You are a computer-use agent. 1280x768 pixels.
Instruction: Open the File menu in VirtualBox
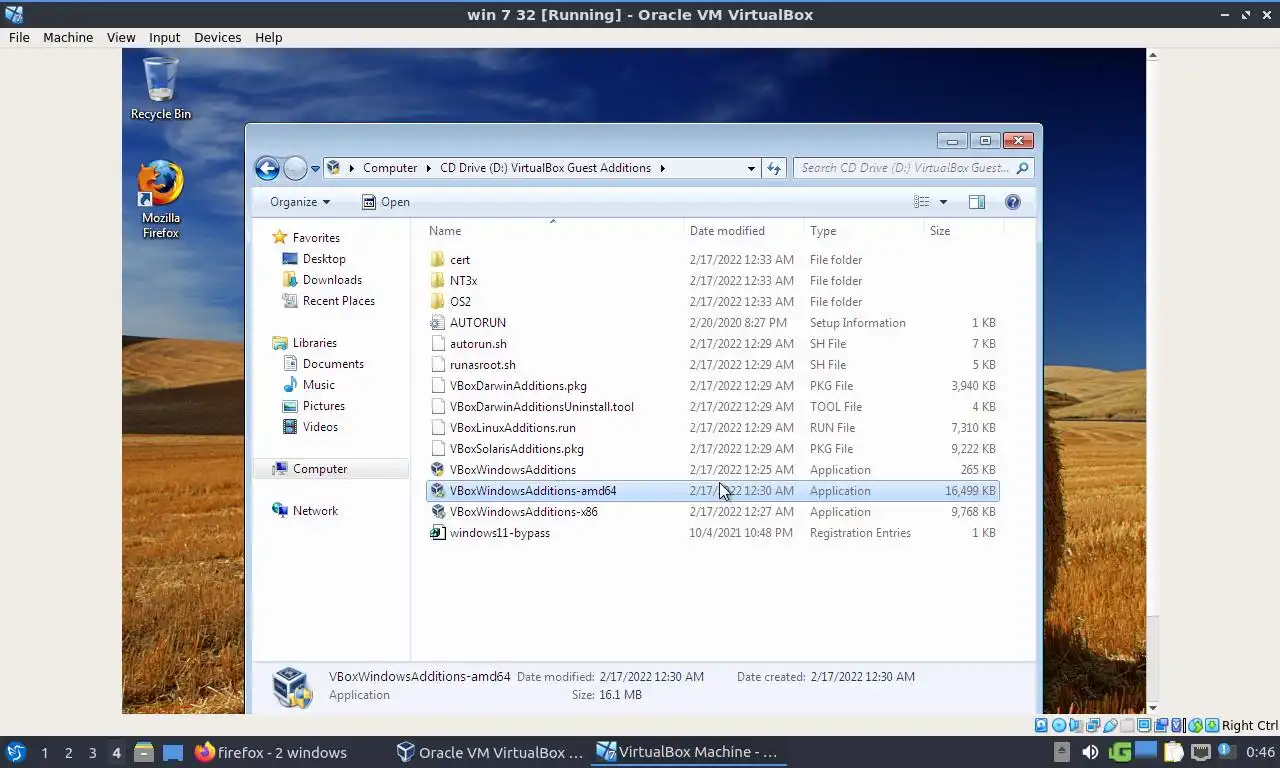tap(19, 37)
